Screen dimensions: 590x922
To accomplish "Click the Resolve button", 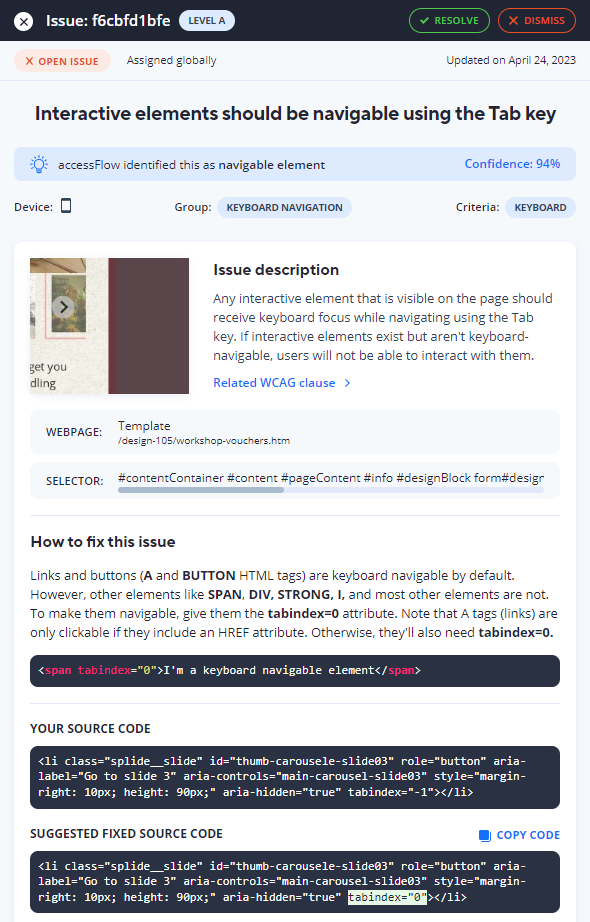I will point(449,21).
